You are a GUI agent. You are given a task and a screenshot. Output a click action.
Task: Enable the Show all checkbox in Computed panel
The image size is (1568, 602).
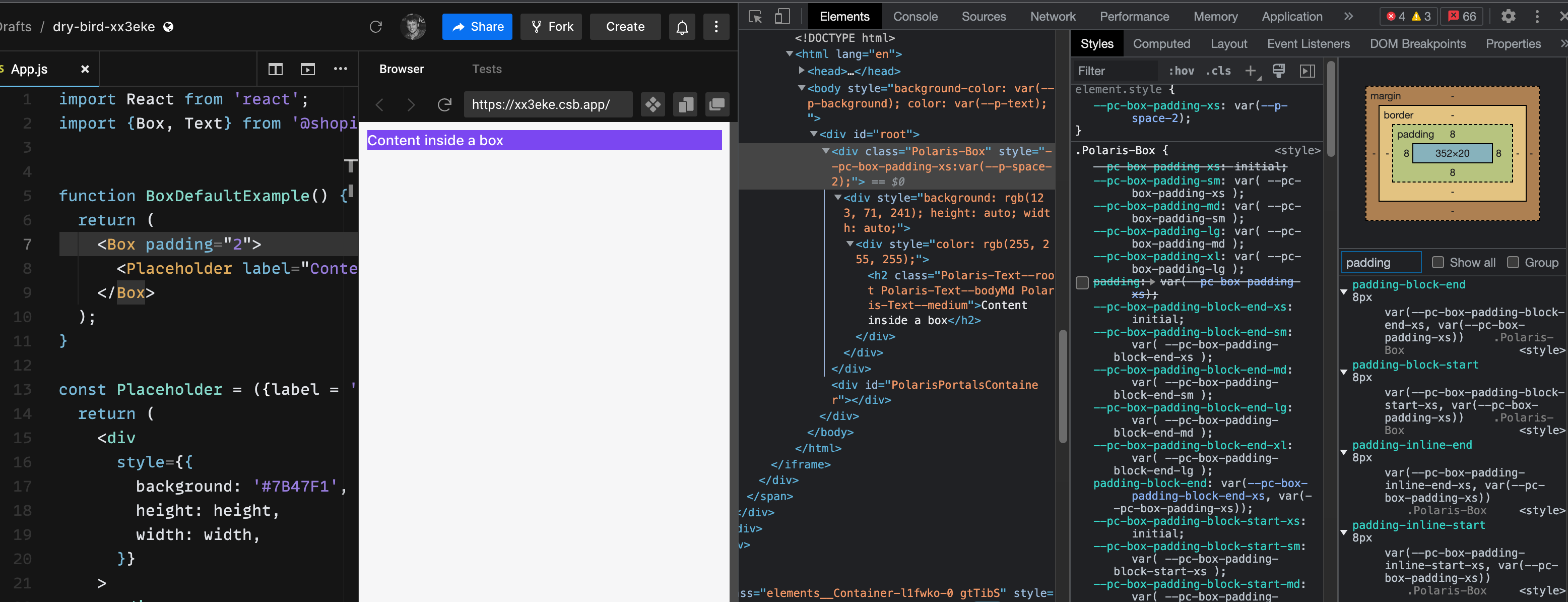coord(1439,262)
